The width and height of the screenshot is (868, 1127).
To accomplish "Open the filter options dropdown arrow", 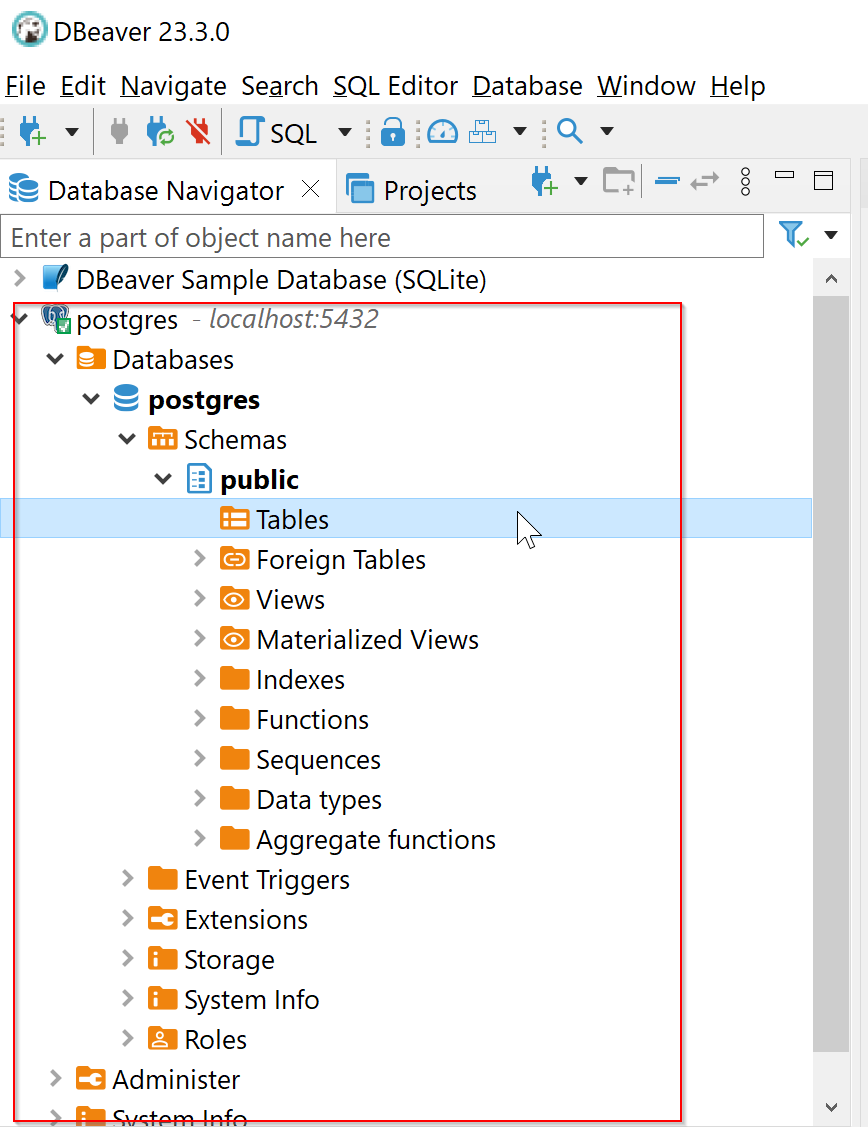I will point(831,235).
